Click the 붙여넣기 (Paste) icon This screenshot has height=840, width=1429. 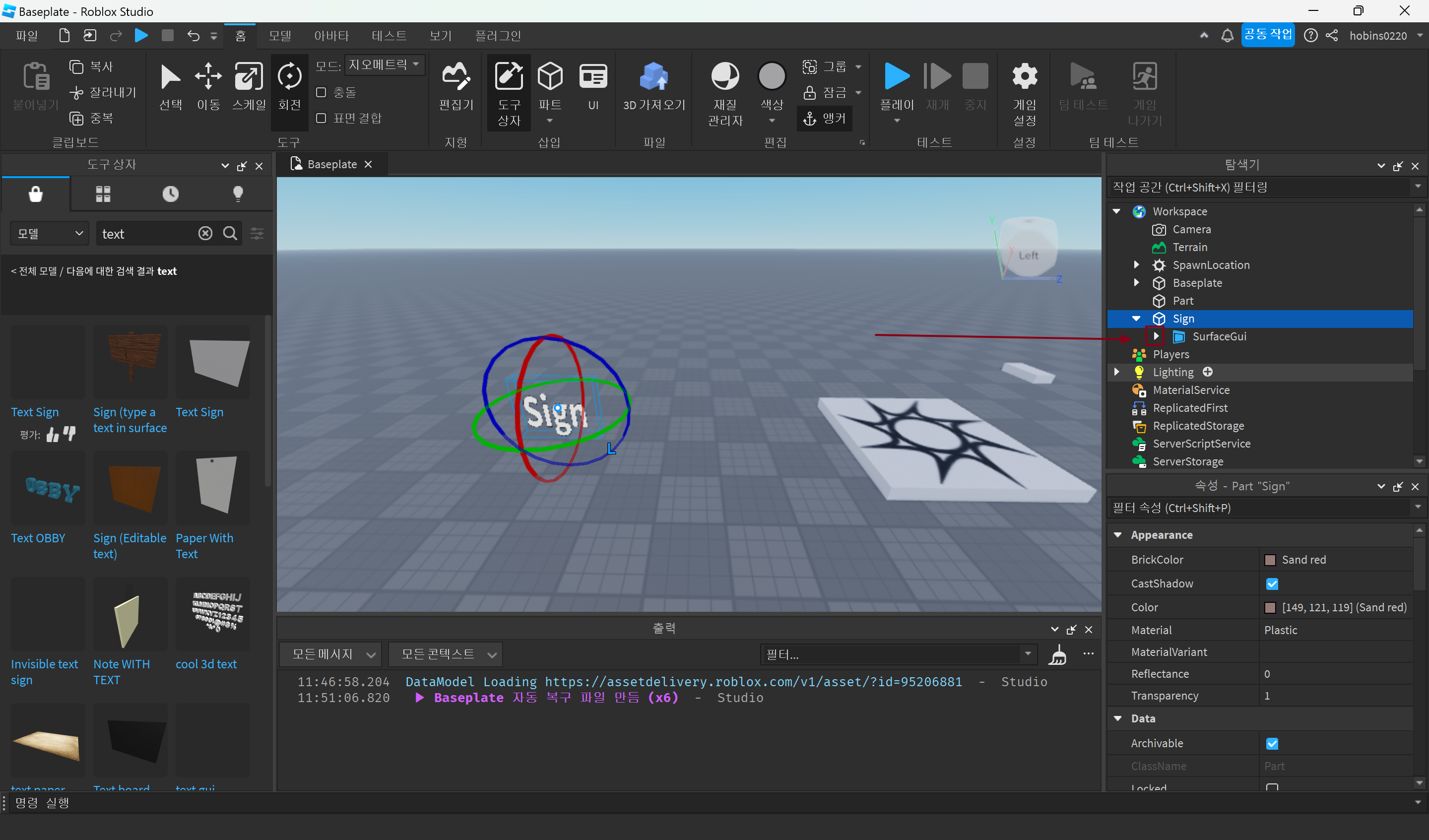(36, 76)
